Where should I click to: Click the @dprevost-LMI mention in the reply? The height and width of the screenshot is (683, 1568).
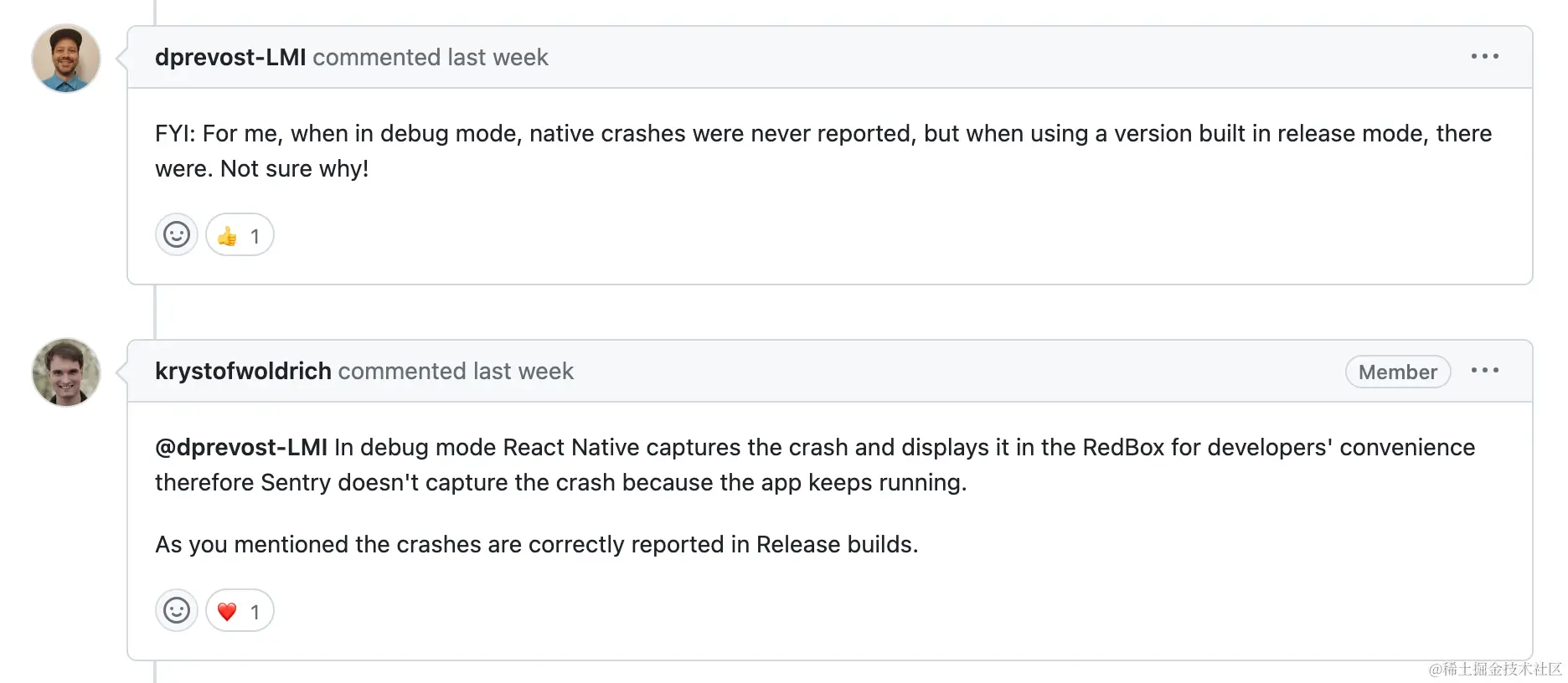pos(240,447)
